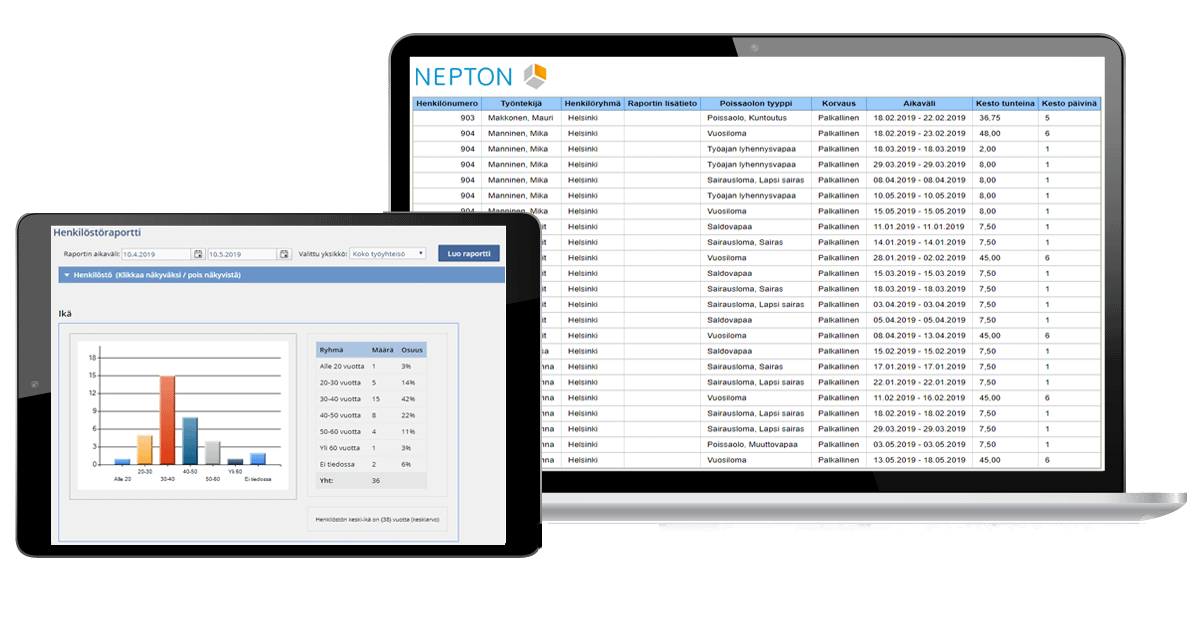Open the start date calendar picker icon

click(x=198, y=253)
